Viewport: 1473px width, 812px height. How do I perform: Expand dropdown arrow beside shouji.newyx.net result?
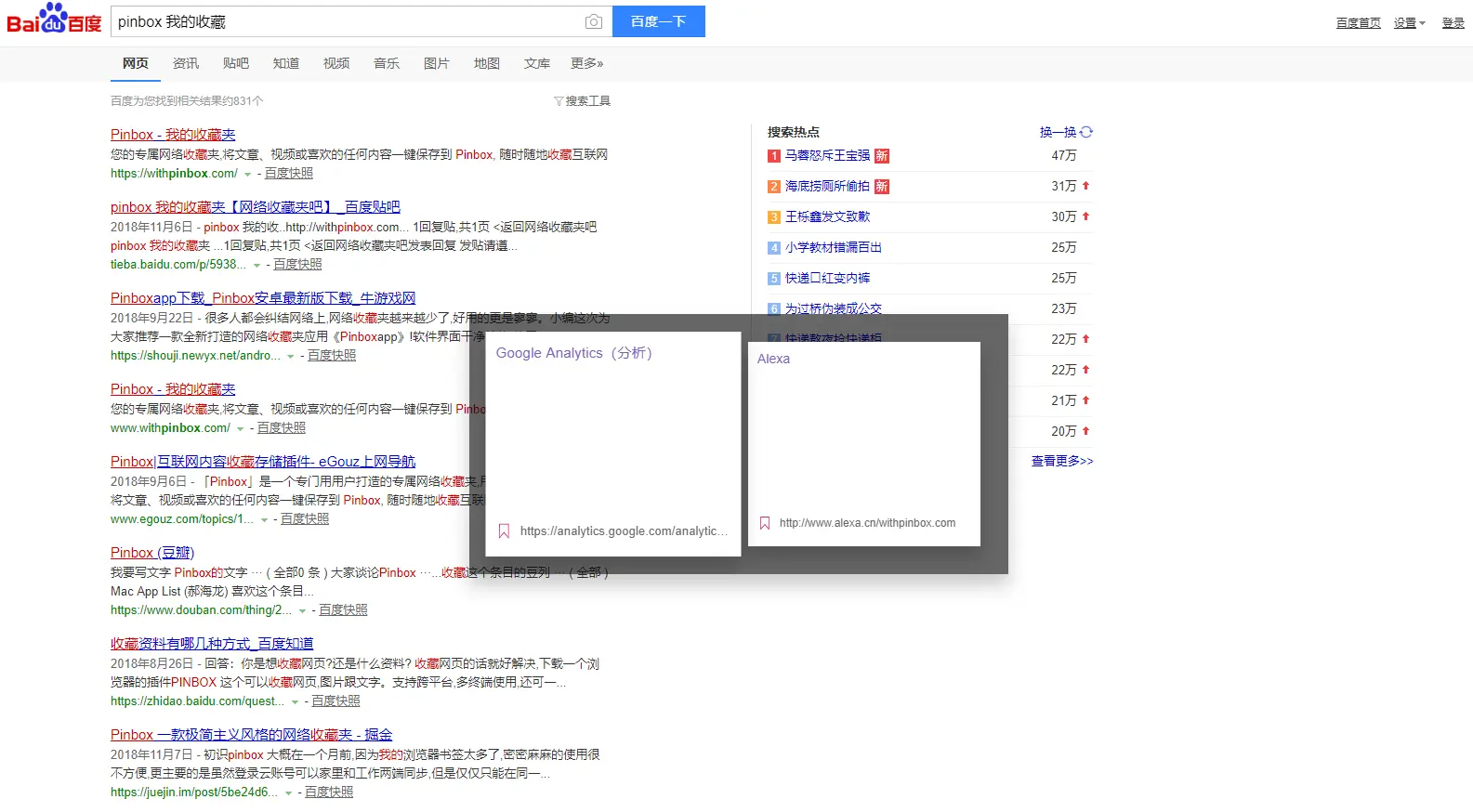(x=291, y=357)
